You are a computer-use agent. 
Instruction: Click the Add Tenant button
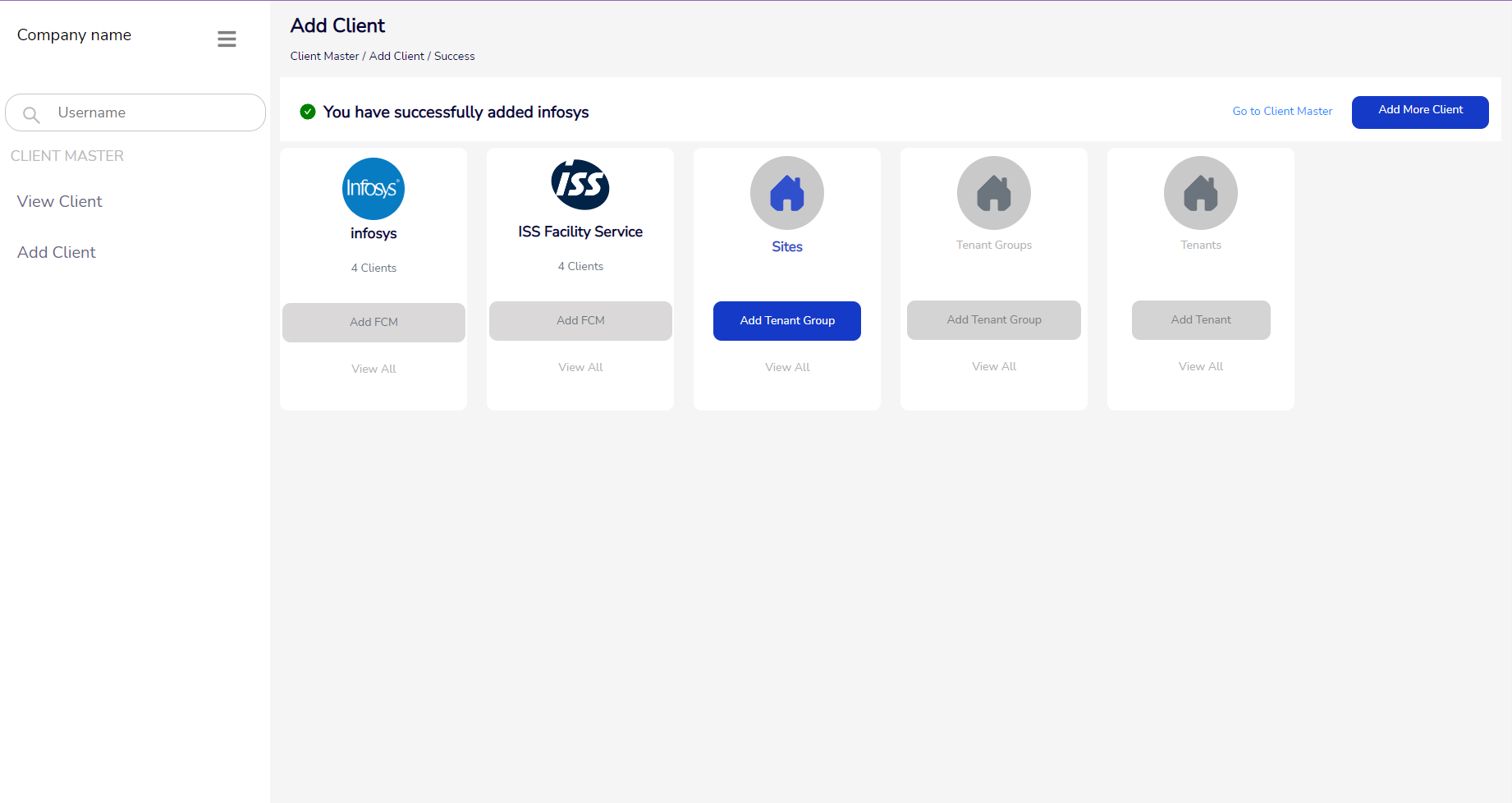click(x=1201, y=319)
